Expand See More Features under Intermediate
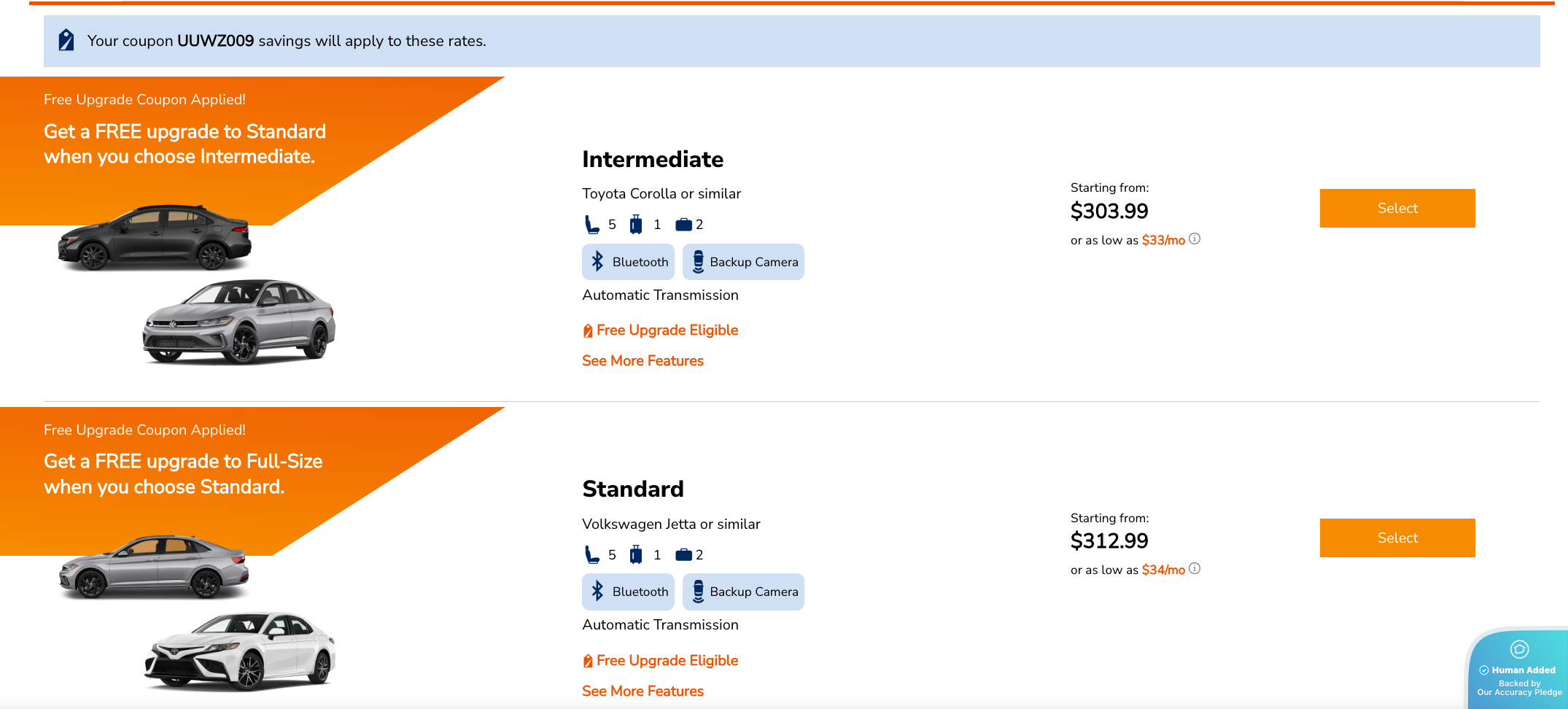Image resolution: width=1568 pixels, height=709 pixels. (643, 360)
